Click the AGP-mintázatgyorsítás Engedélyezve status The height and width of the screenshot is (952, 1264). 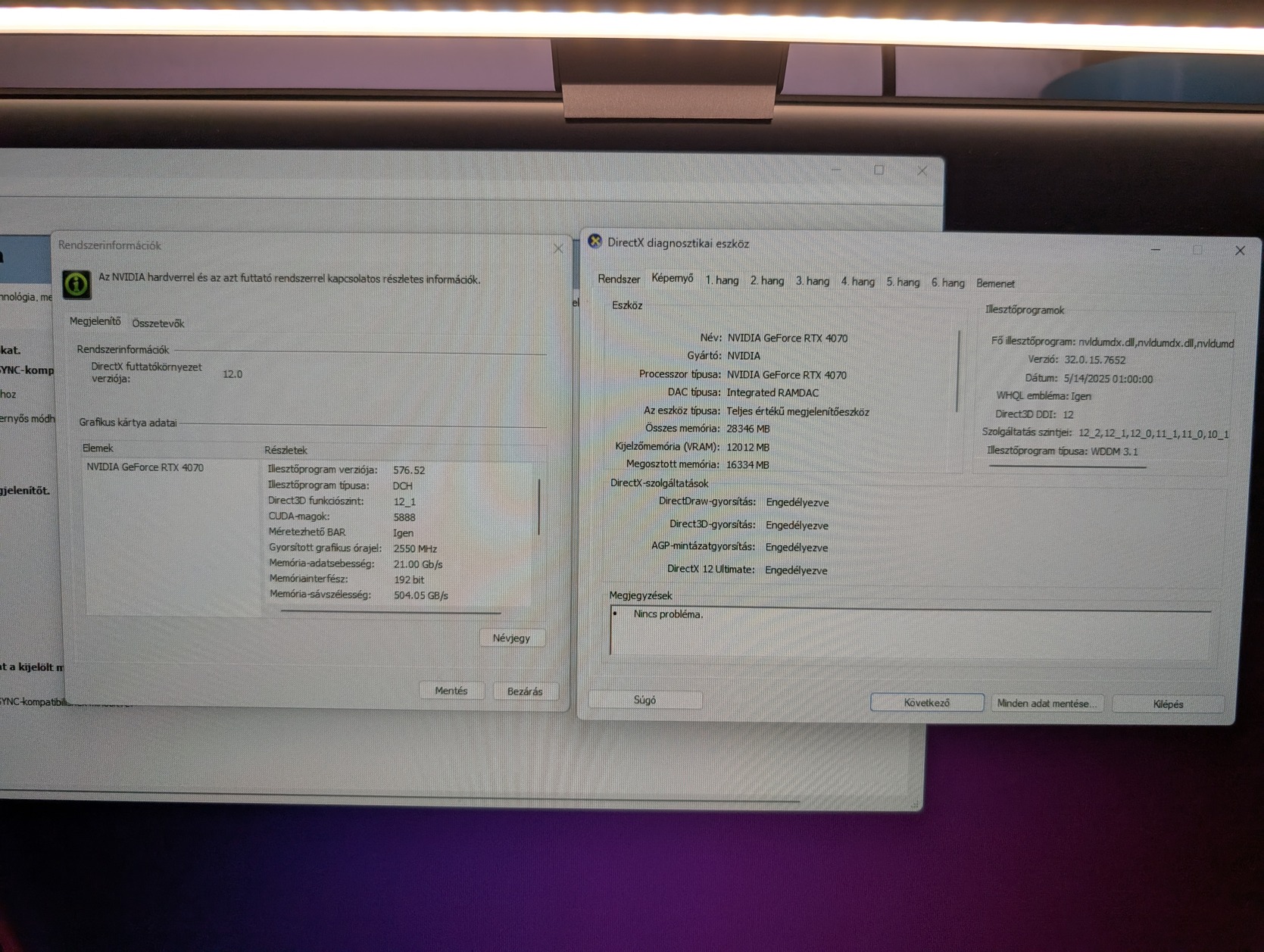797,548
